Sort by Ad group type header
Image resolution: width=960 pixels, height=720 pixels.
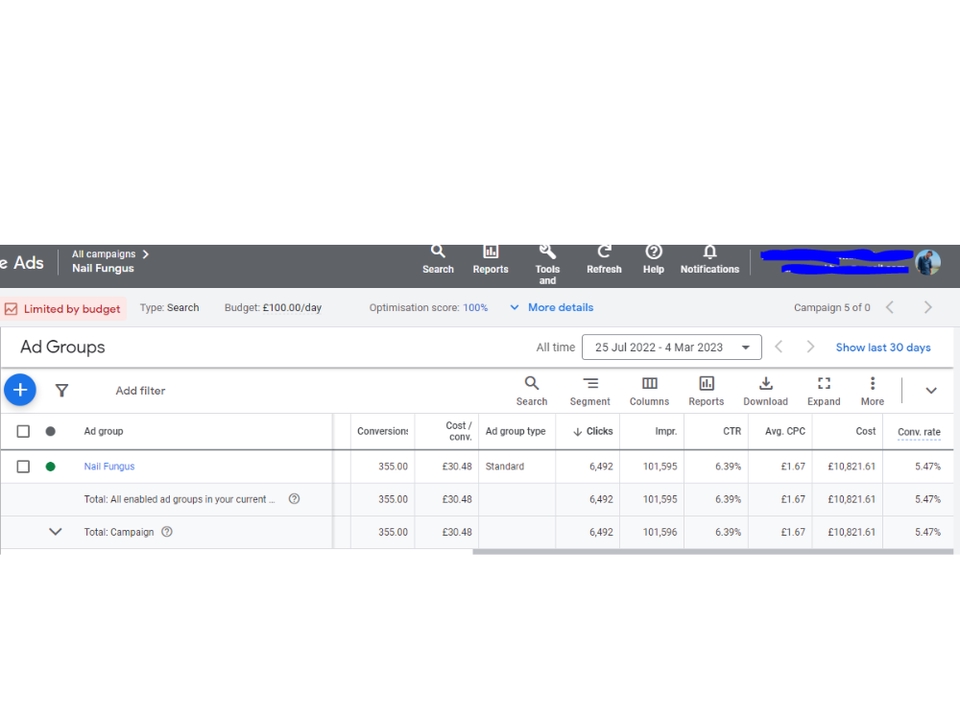point(516,431)
